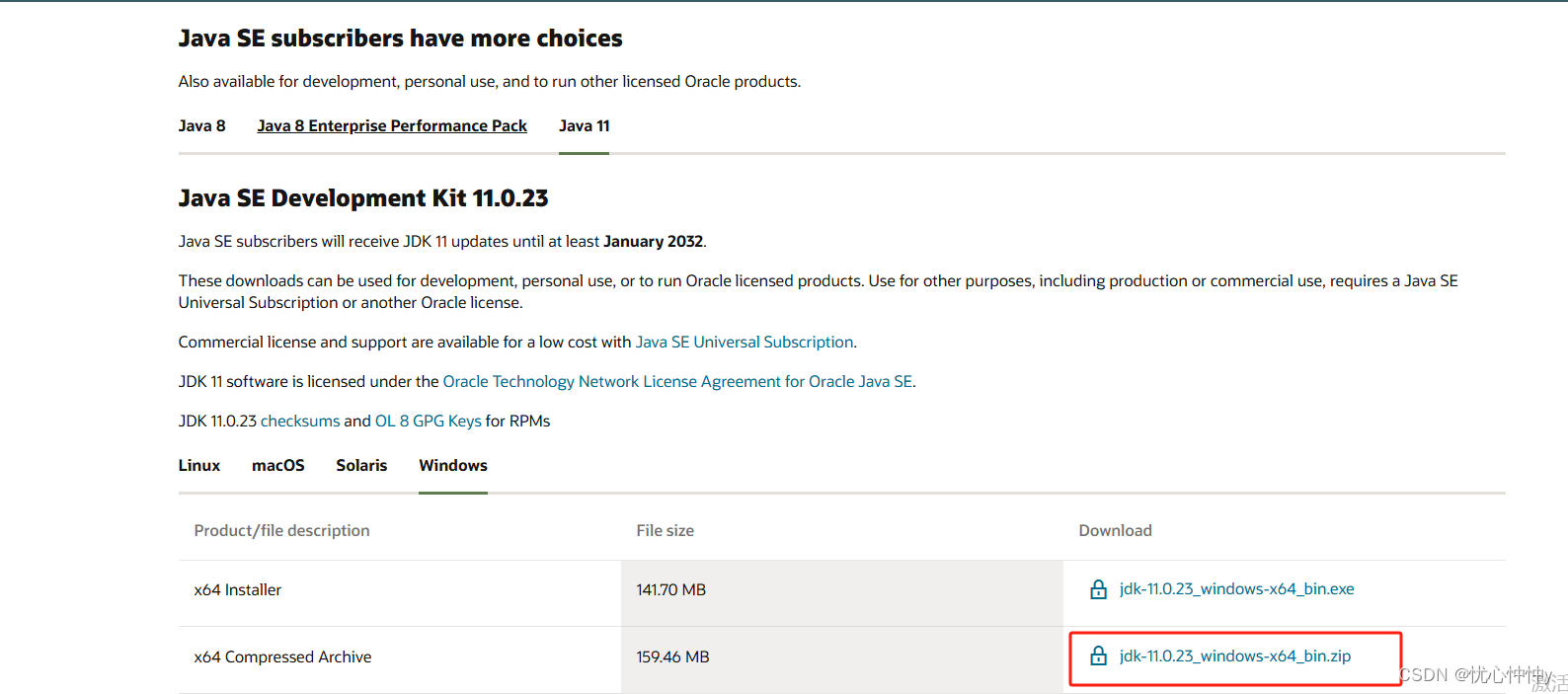Download jdk-11.0.23_windows-x64_bin.zip
This screenshot has width=1568, height=694.
1234,656
